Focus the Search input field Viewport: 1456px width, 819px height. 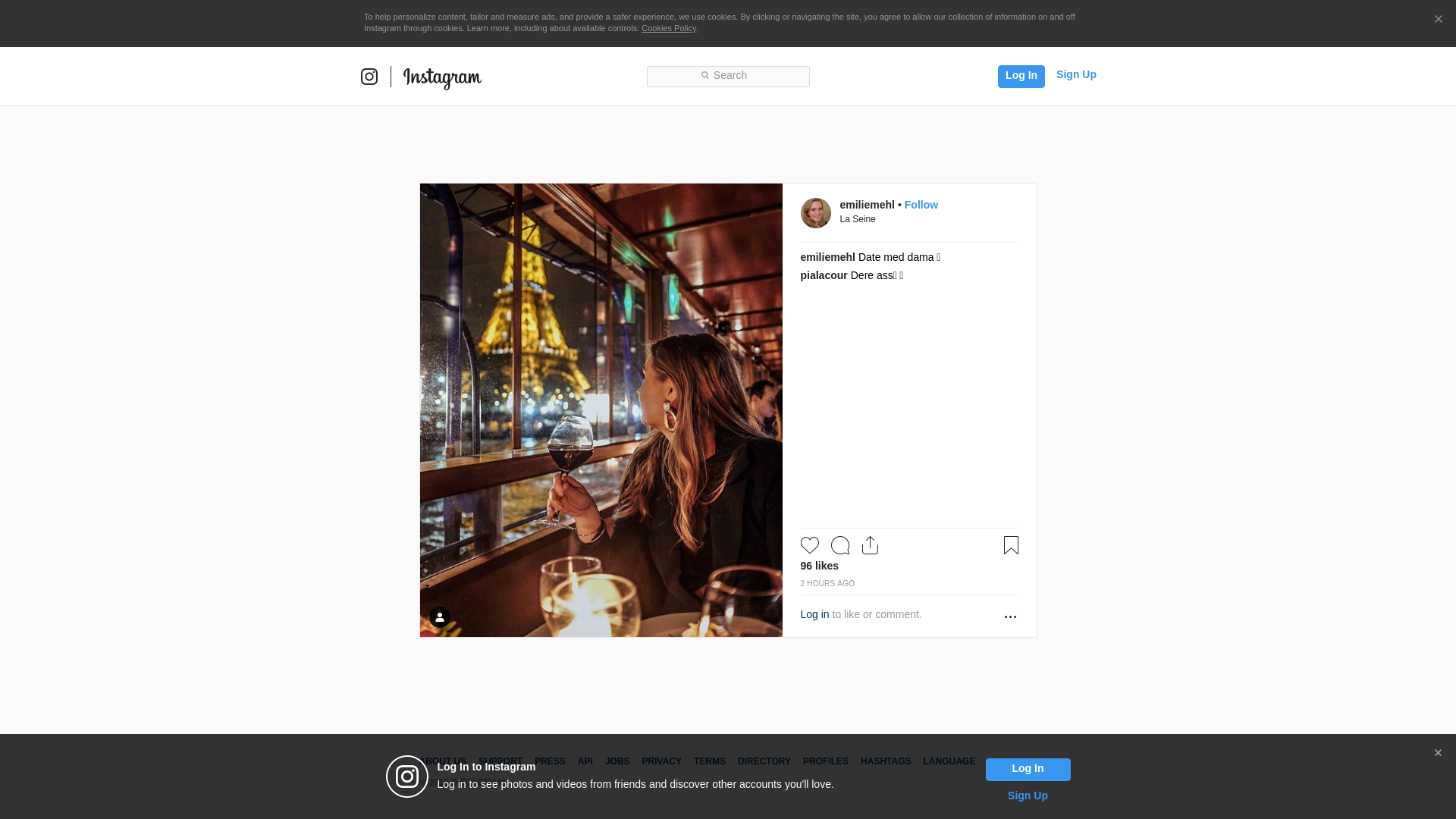pyautogui.click(x=728, y=76)
